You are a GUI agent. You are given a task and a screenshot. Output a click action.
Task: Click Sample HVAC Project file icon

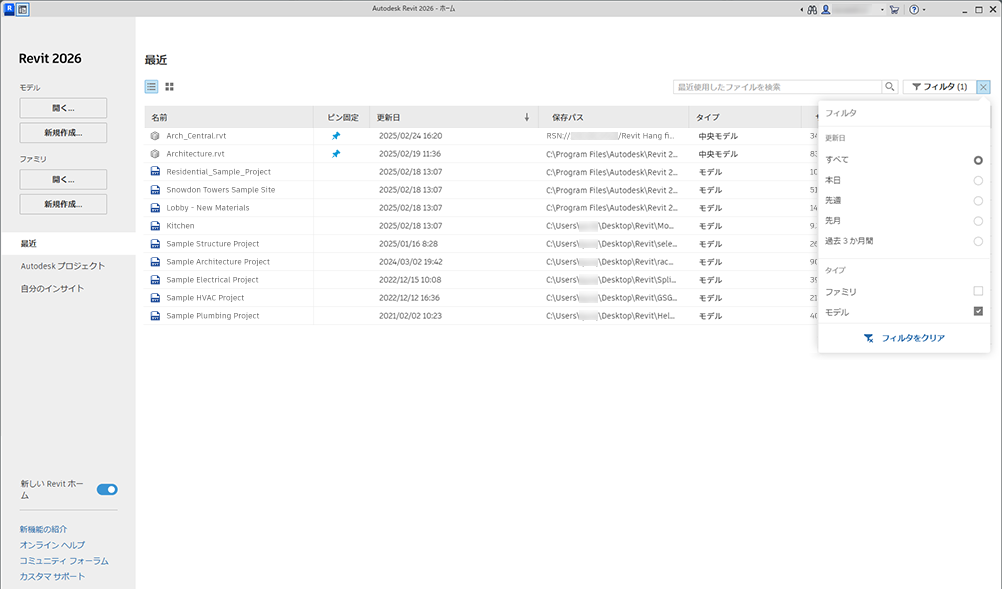(155, 298)
